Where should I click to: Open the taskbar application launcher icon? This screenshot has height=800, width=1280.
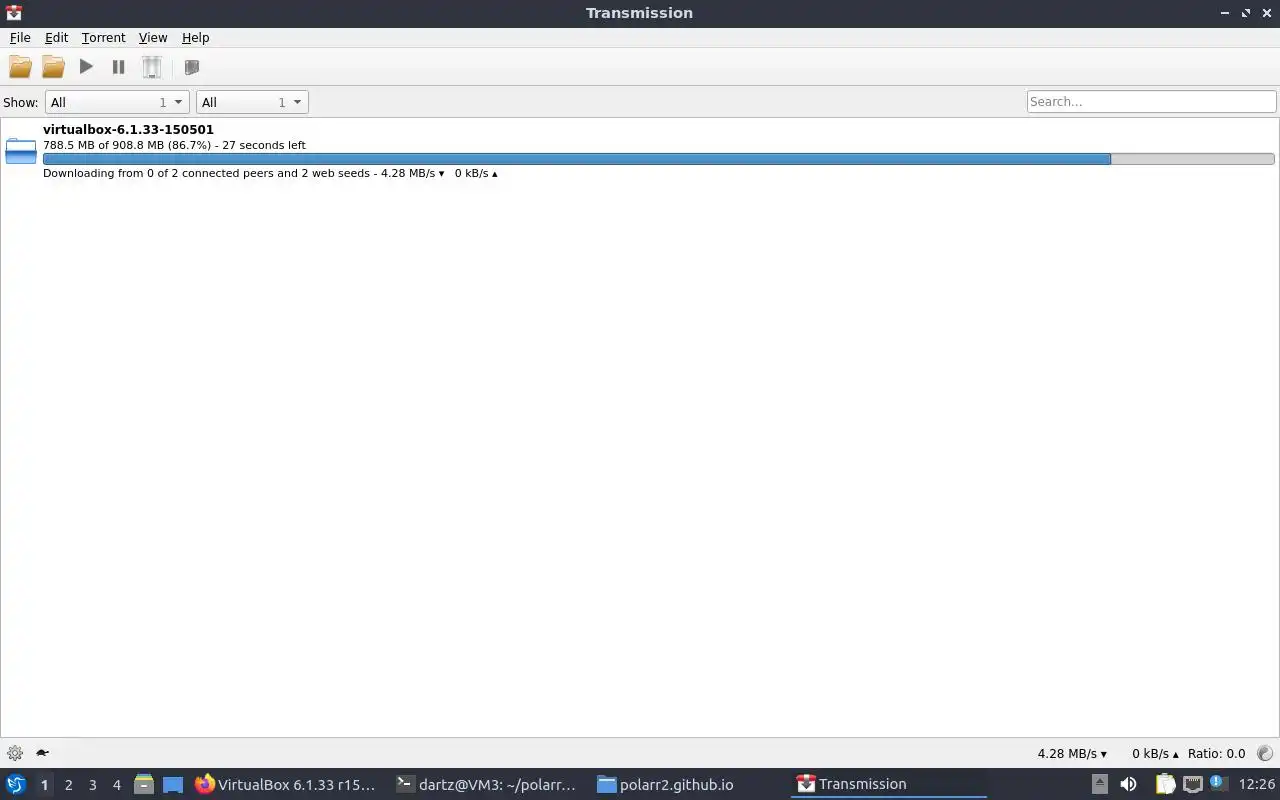(15, 784)
